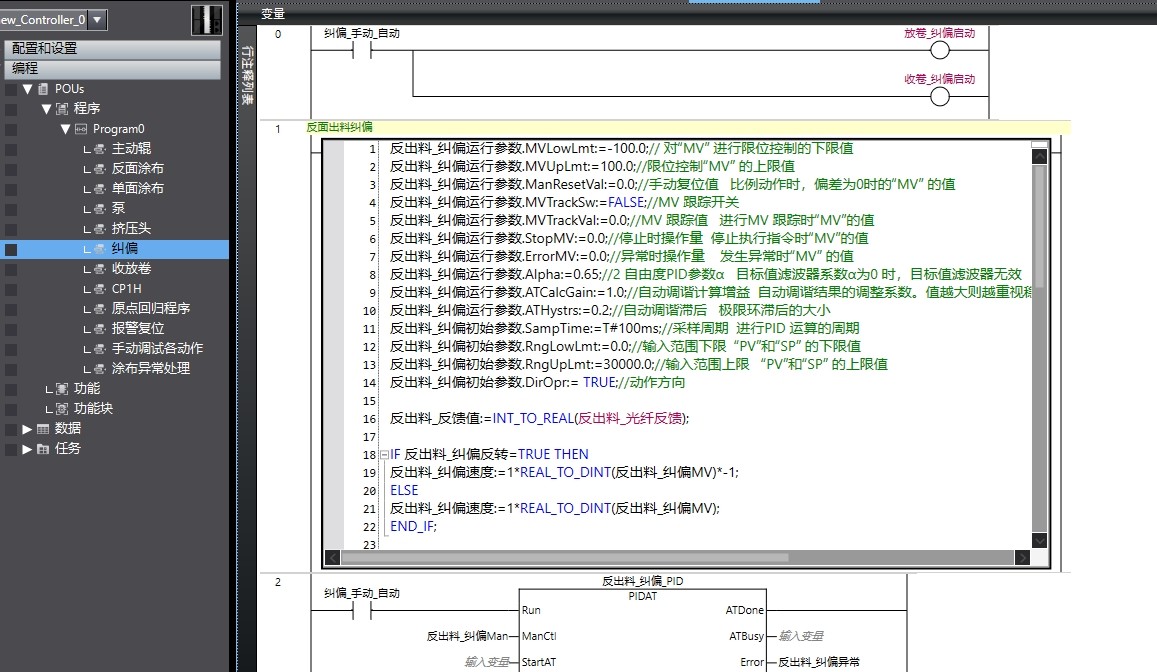1157x672 pixels.
Task: Select the 主动辊 section
Action: [x=131, y=148]
